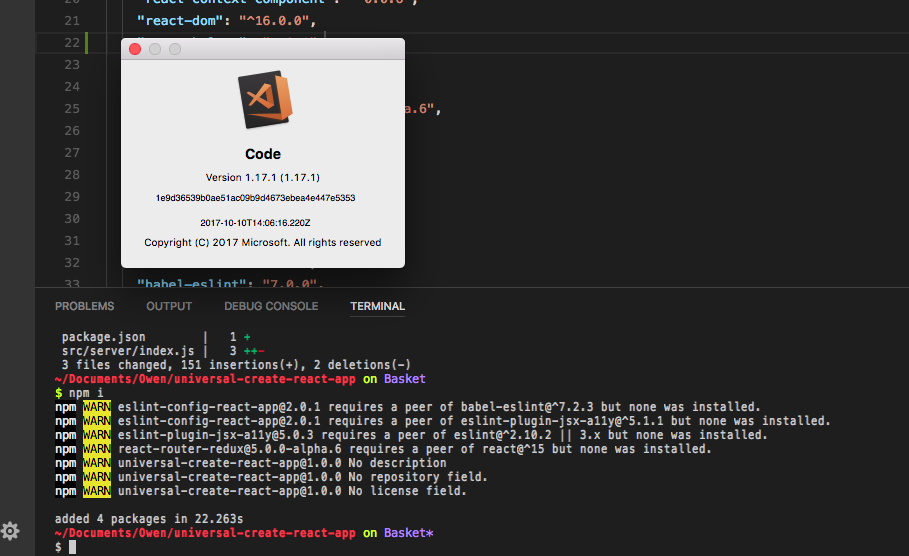Open the DEBUG CONSOLE tab

(271, 306)
